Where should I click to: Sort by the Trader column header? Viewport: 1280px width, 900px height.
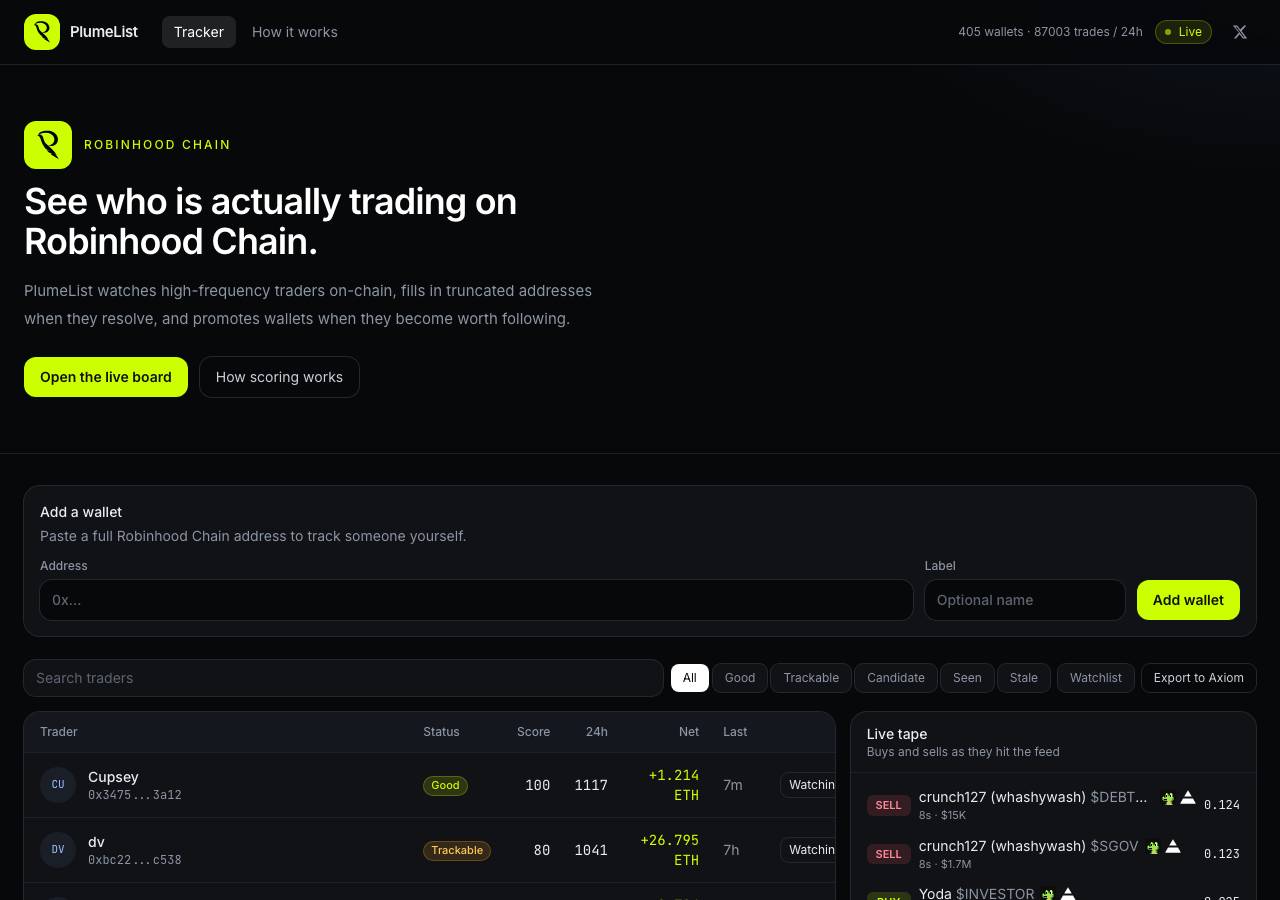coord(59,732)
